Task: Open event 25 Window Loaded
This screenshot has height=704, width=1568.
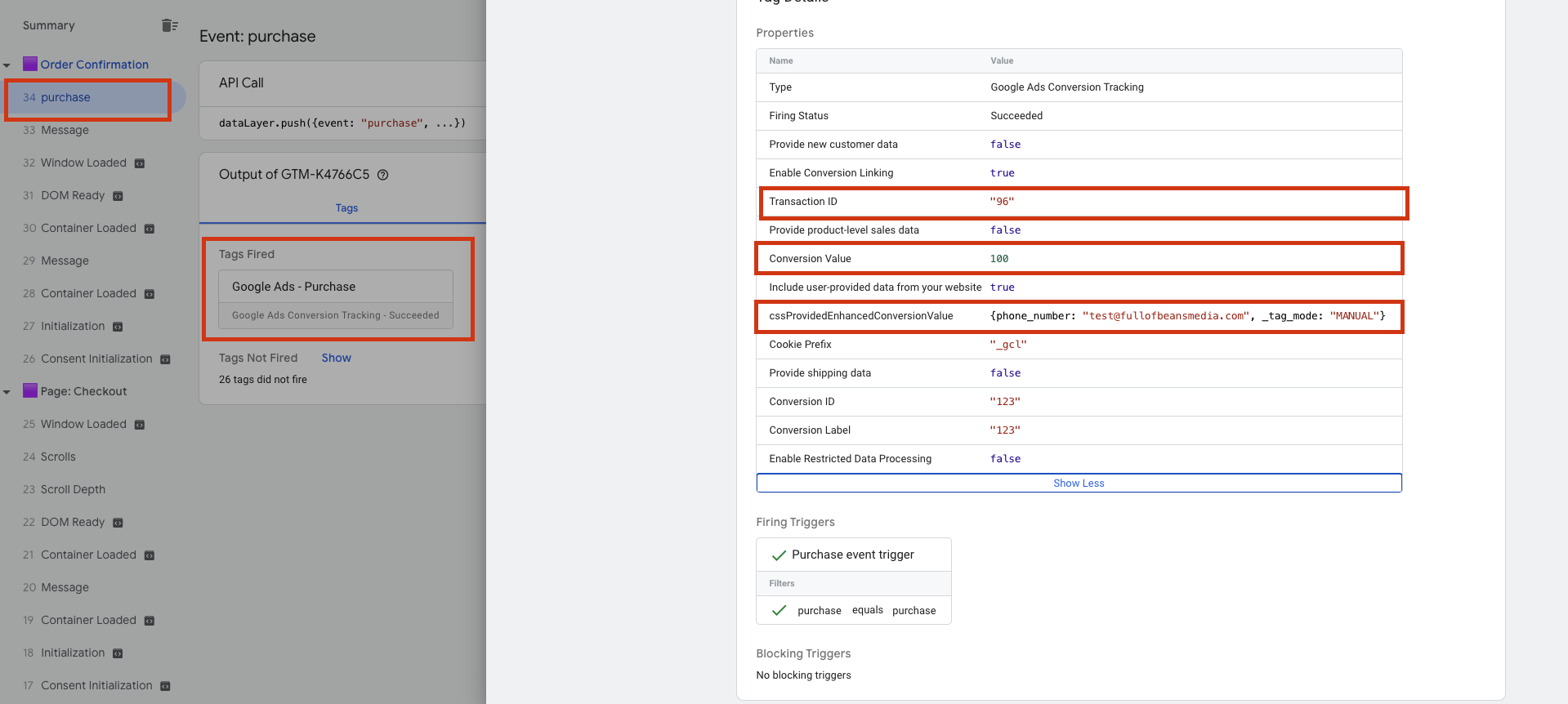Action: (74, 424)
